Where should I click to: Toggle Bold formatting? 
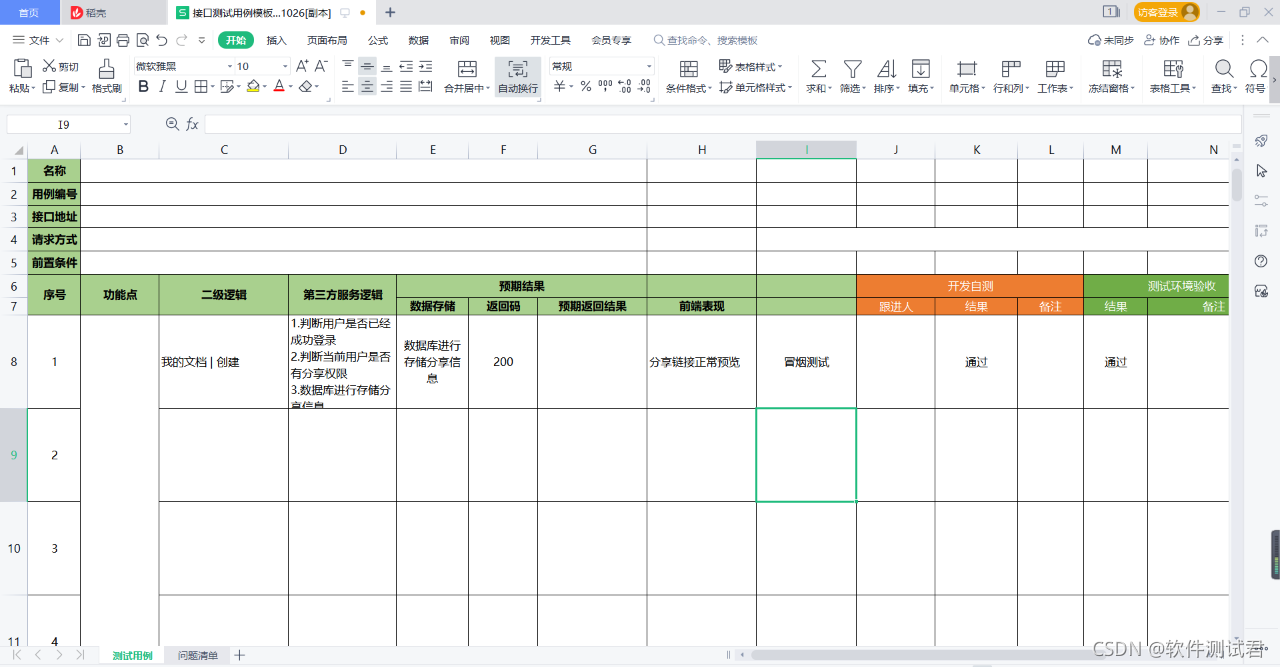point(143,87)
